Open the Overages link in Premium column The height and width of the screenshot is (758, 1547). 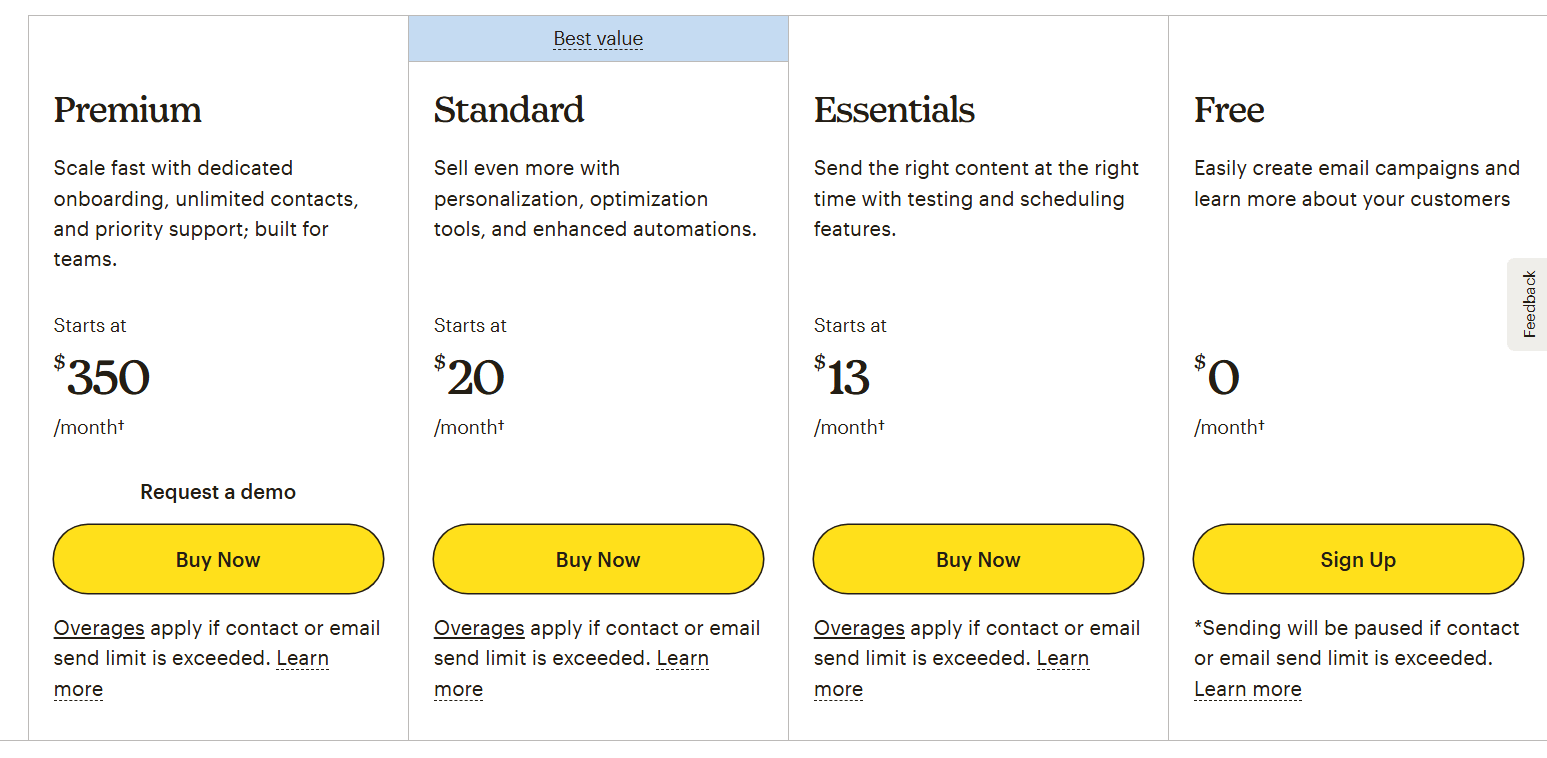tap(99, 628)
